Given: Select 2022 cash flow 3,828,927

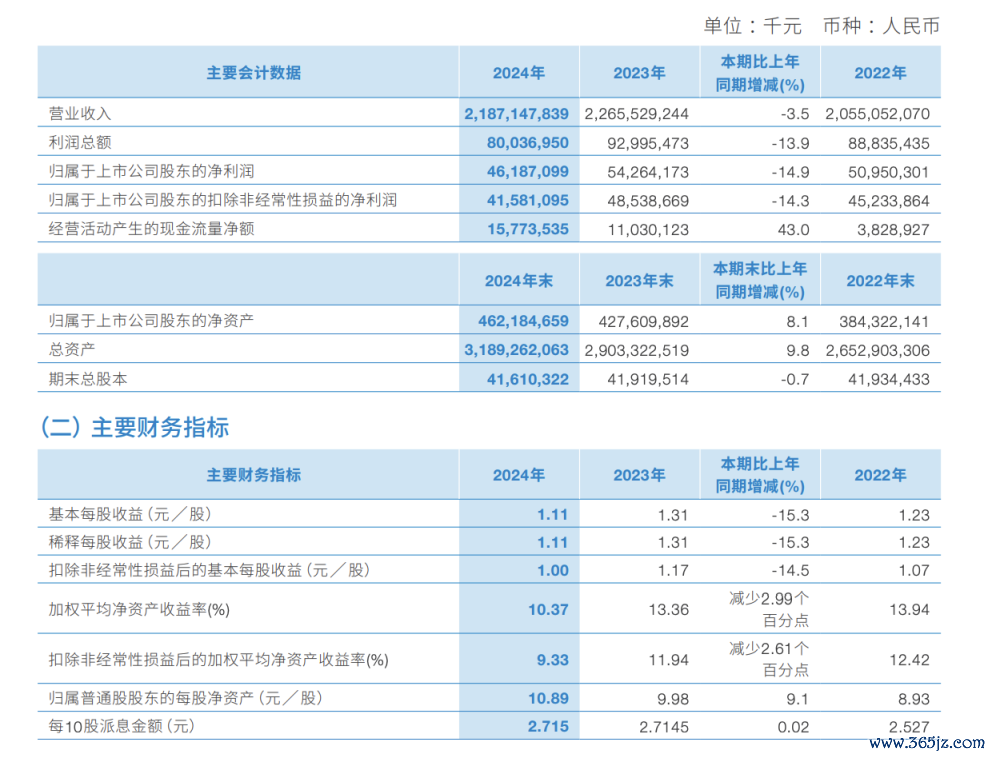Looking at the screenshot, I should 893,229.
